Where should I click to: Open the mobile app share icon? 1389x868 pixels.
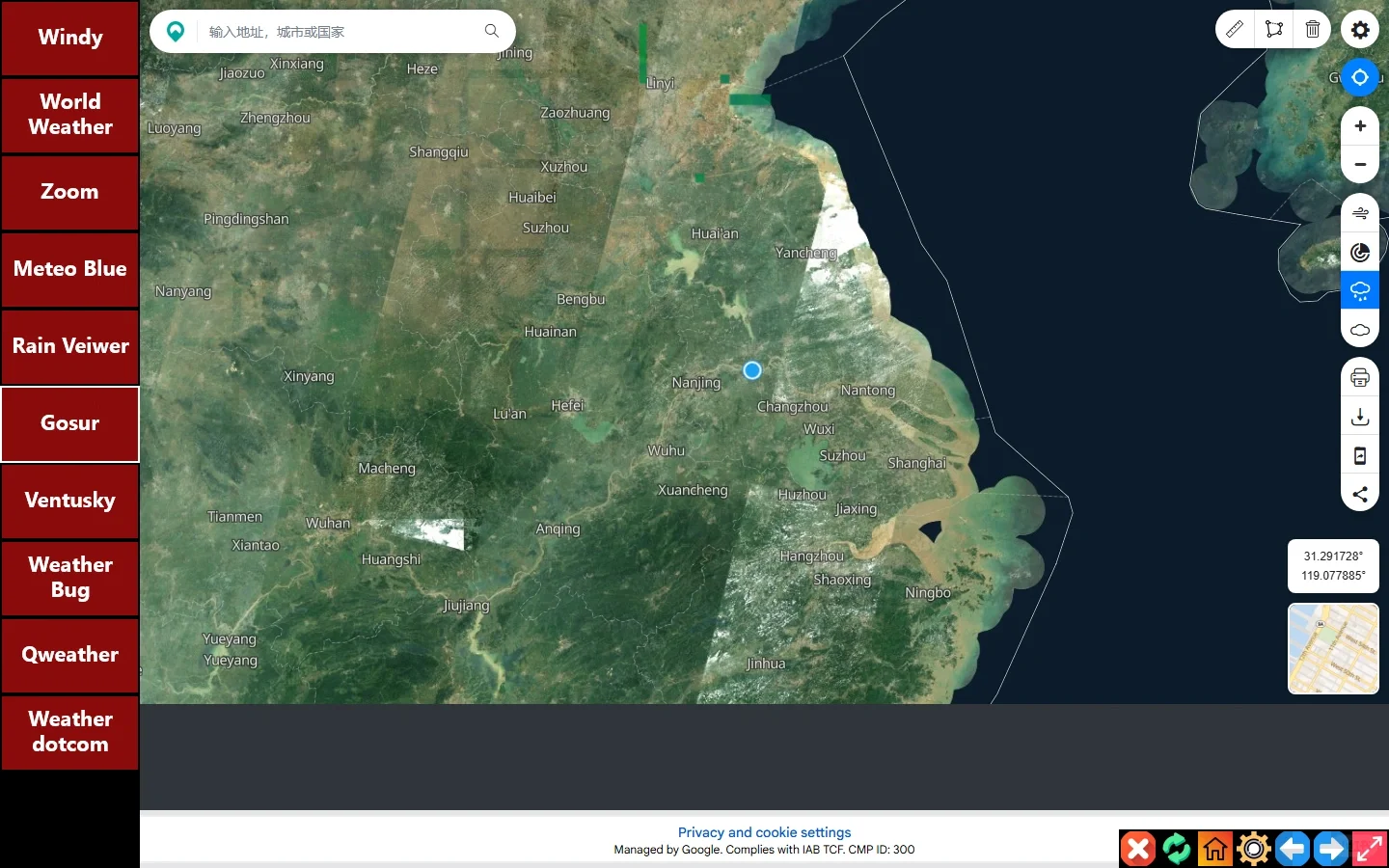coord(1360,455)
